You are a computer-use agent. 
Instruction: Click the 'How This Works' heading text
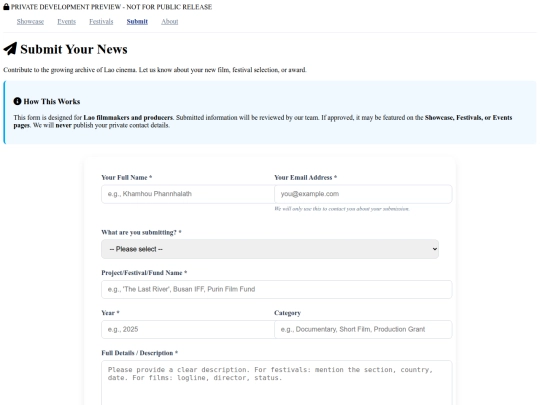point(52,102)
